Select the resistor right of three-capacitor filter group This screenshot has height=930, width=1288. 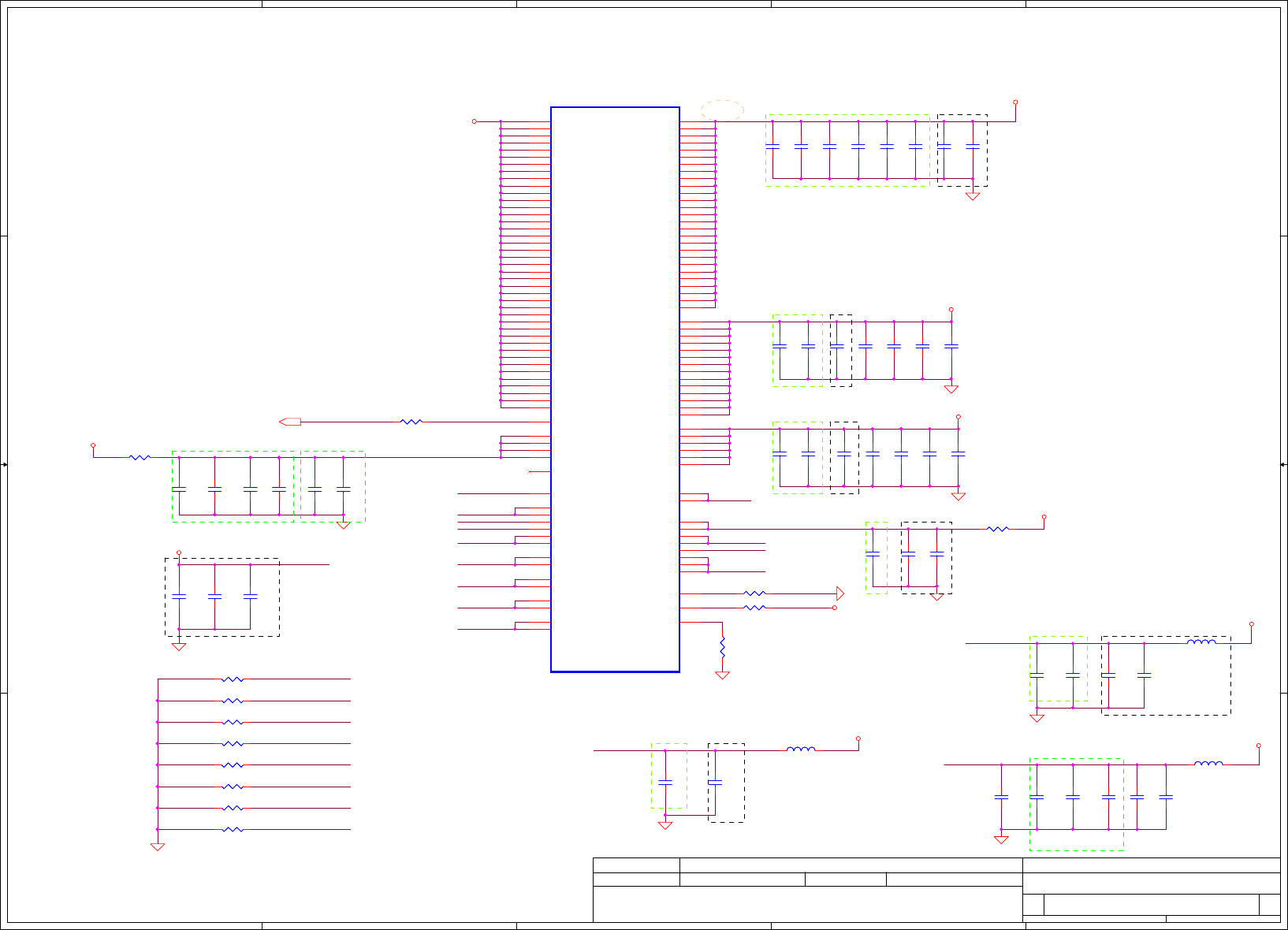pyautogui.click(x=998, y=529)
